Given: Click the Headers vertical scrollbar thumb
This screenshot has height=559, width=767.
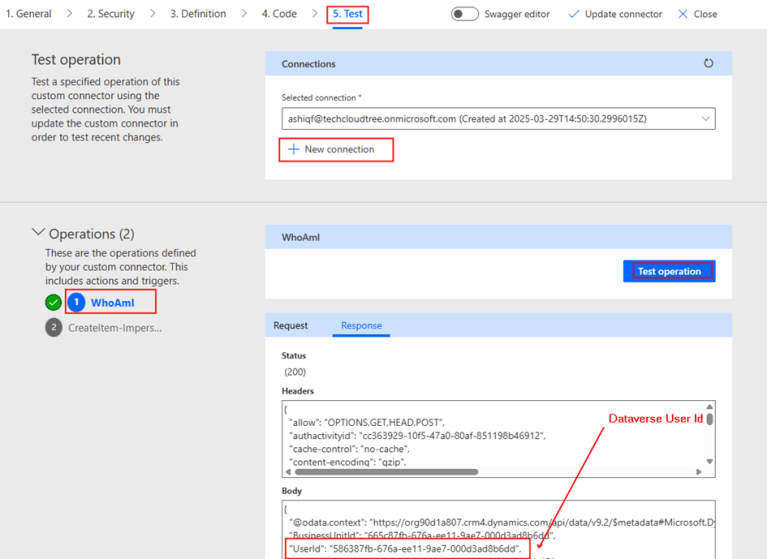Looking at the screenshot, I should coord(709,419).
